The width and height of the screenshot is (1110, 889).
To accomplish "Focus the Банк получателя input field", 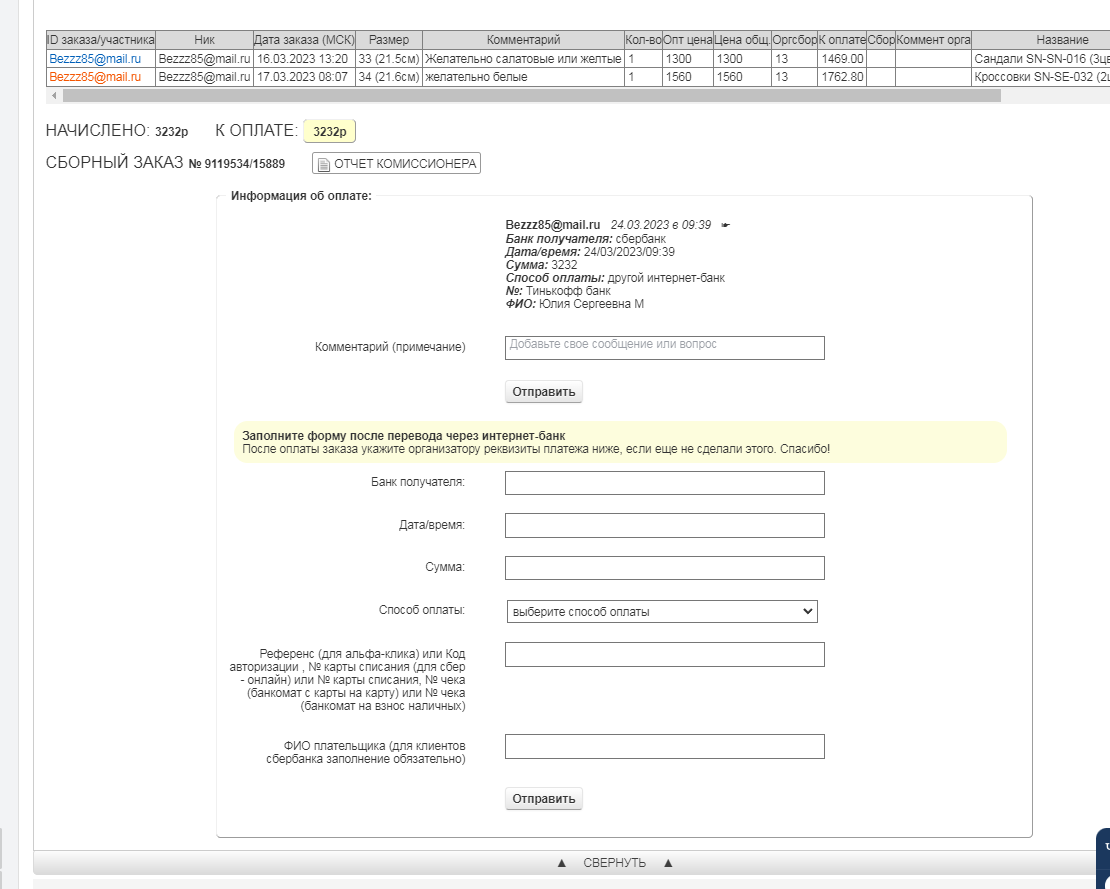I will click(x=665, y=483).
